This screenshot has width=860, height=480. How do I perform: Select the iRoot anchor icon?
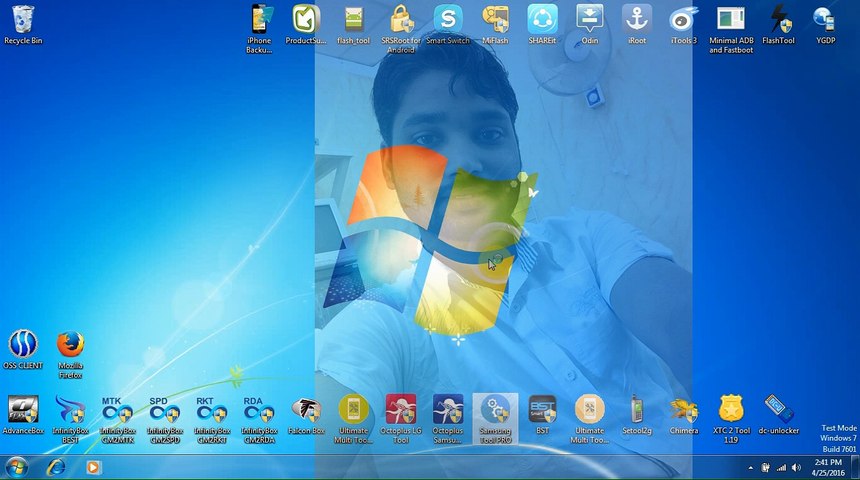click(x=637, y=20)
